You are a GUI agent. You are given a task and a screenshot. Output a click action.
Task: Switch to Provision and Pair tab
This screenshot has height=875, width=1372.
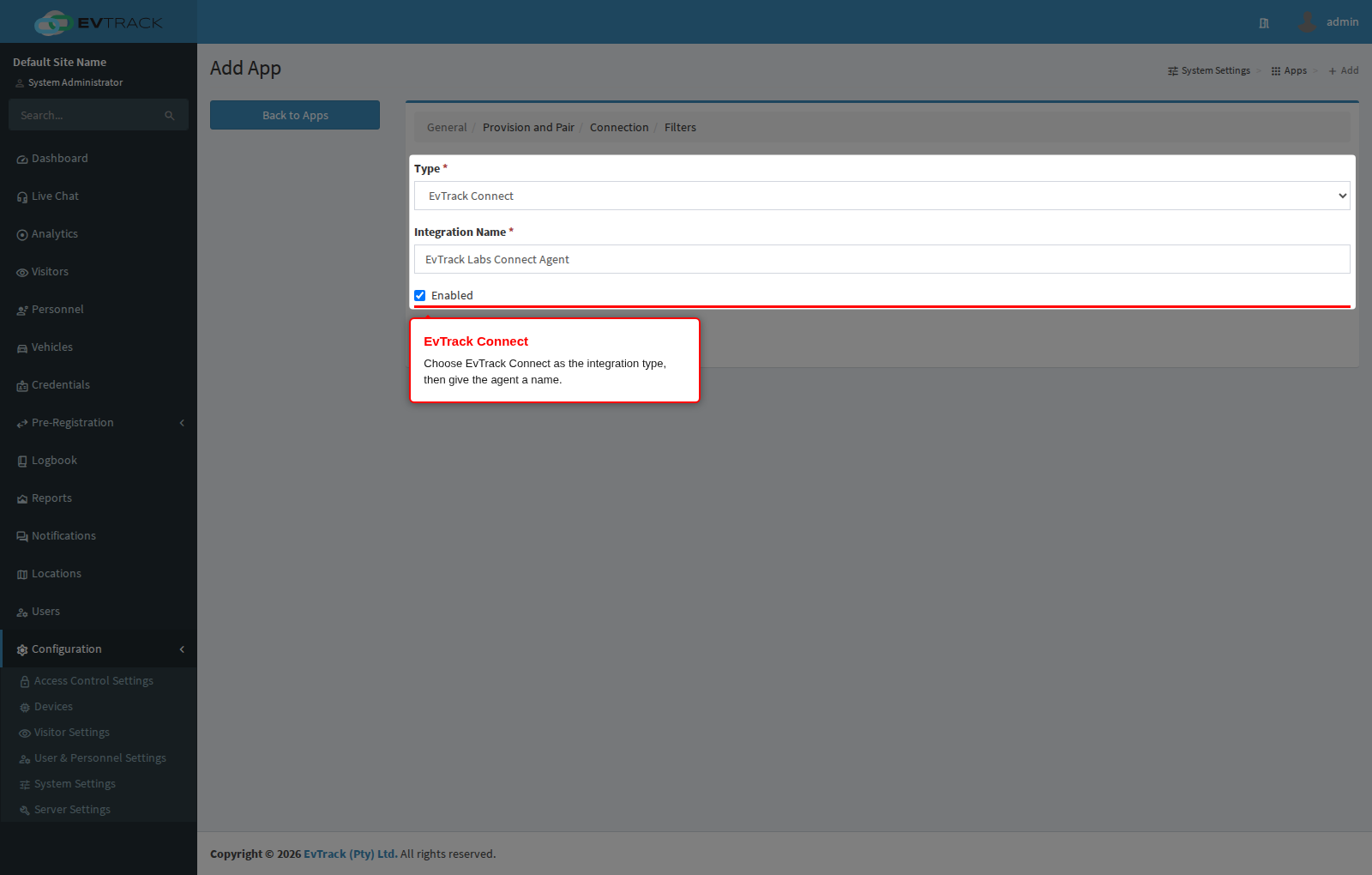pos(528,128)
